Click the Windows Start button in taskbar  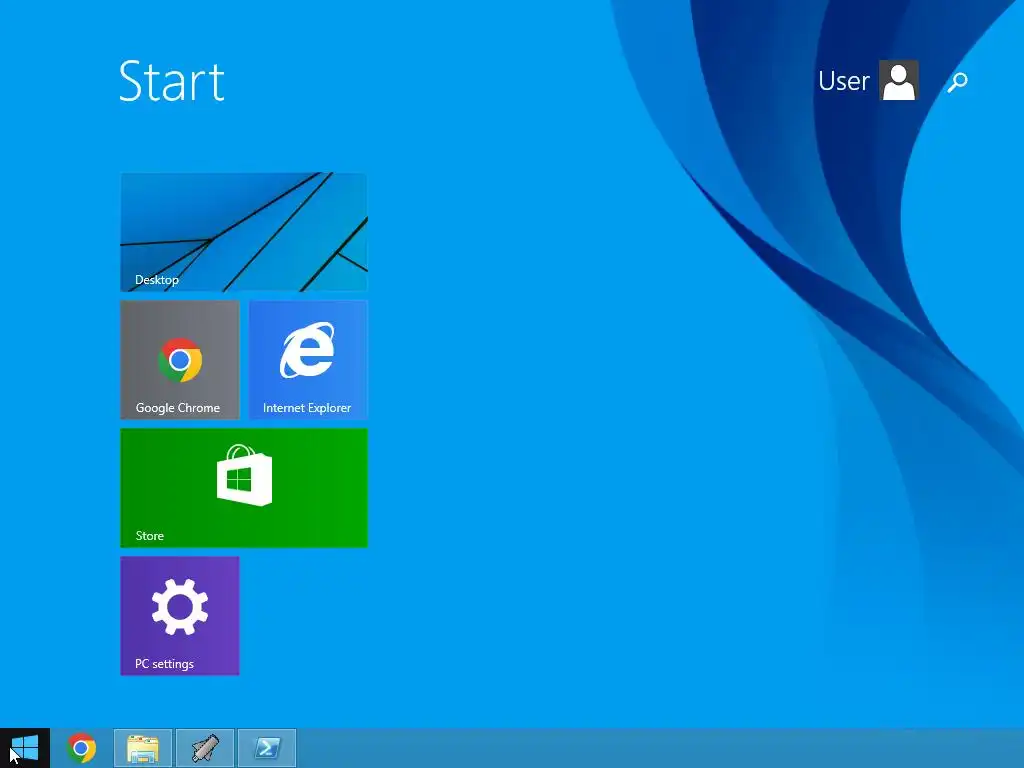click(x=25, y=748)
